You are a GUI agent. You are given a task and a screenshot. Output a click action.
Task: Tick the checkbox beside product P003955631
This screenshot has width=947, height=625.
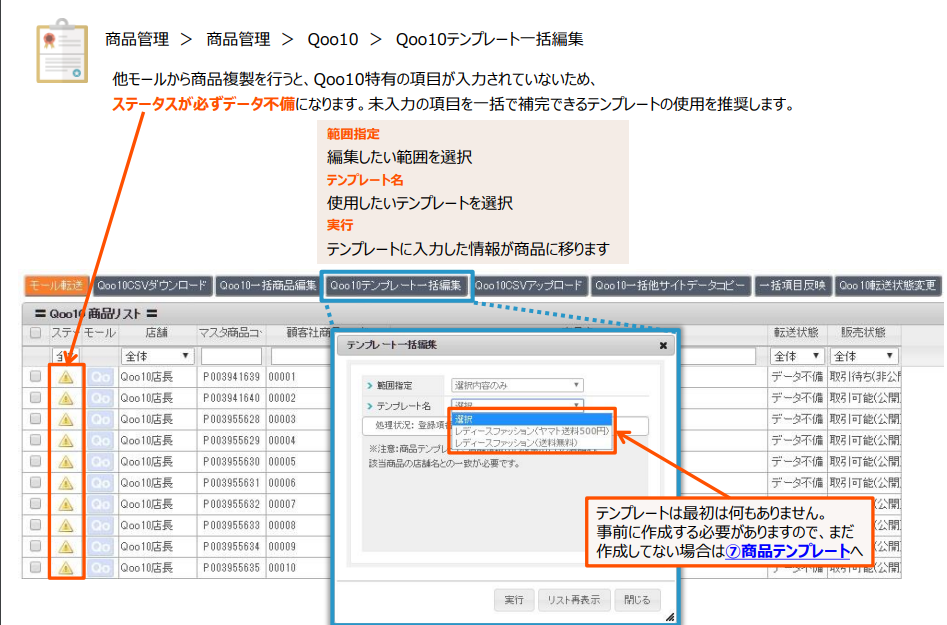[x=36, y=482]
